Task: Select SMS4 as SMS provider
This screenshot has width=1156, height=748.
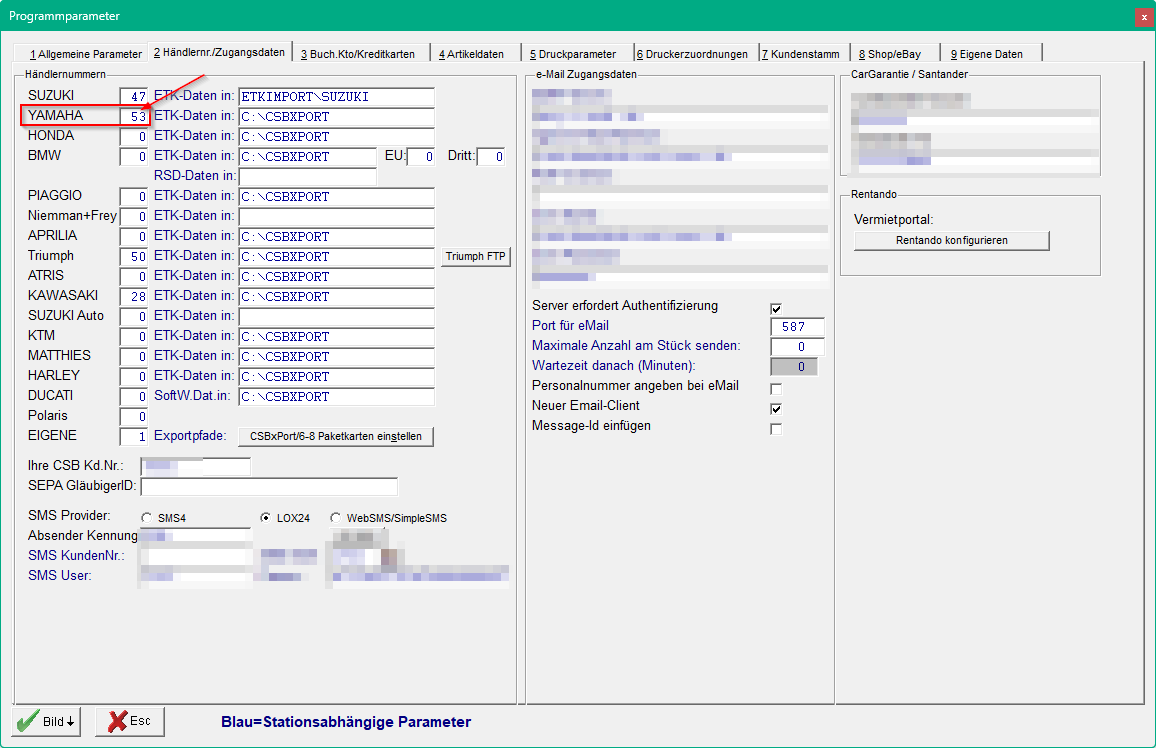Action: (147, 518)
